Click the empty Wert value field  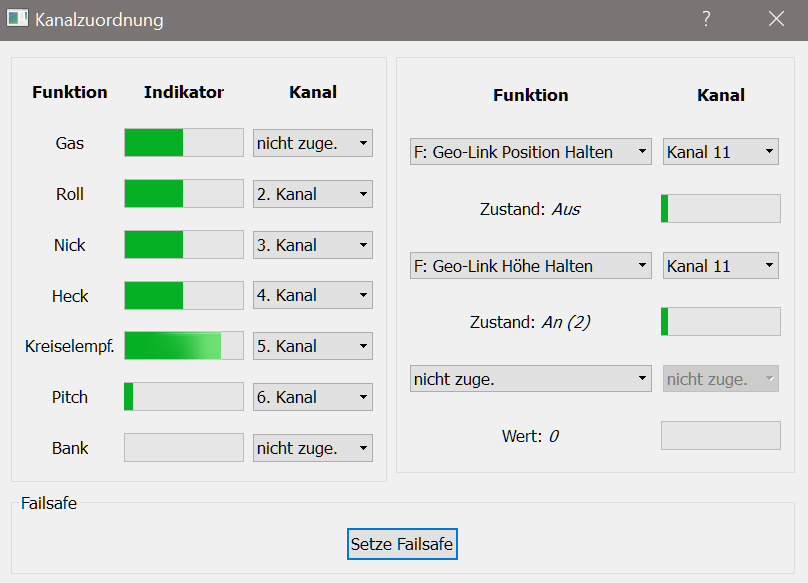[x=720, y=436]
